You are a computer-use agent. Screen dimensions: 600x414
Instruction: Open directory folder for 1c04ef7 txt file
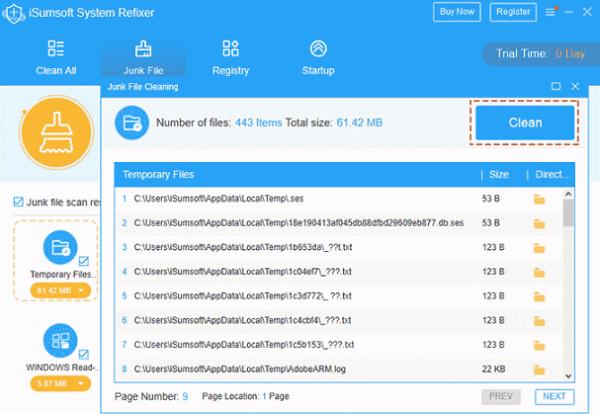point(540,271)
